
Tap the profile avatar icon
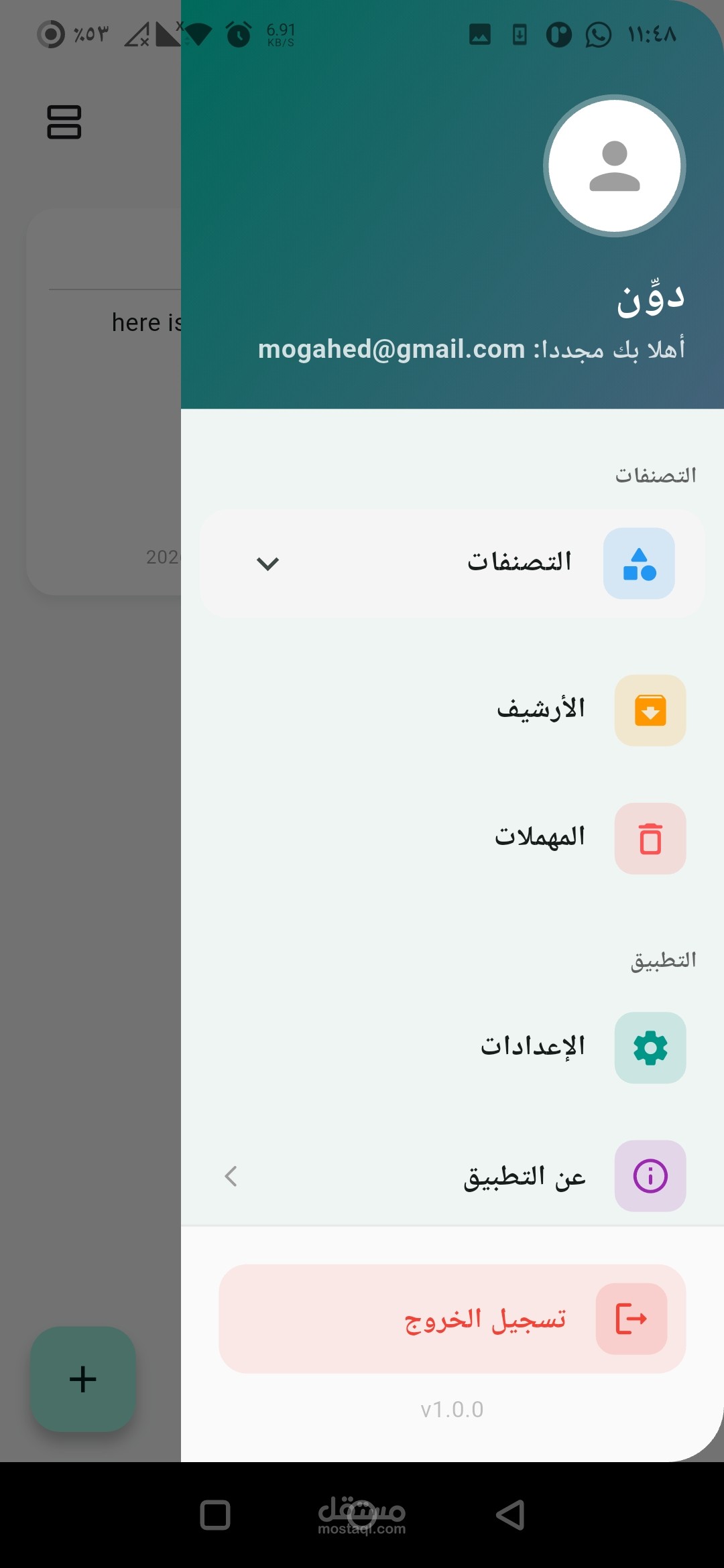click(x=614, y=166)
